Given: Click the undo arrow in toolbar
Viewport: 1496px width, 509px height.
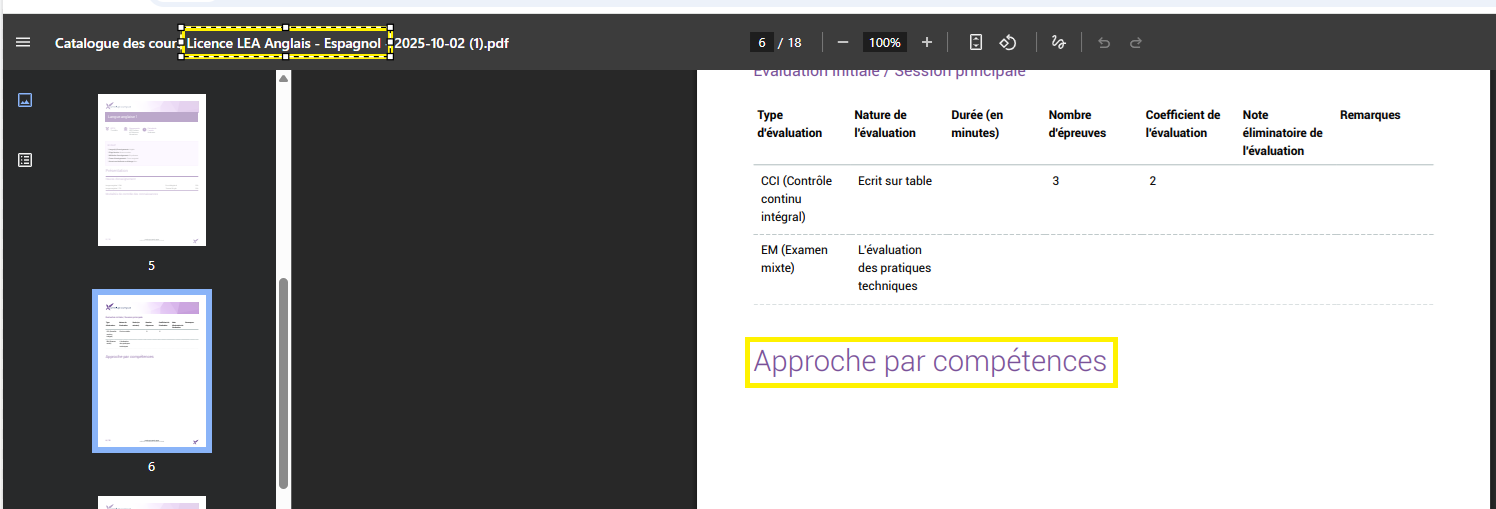Looking at the screenshot, I should coord(1104,42).
